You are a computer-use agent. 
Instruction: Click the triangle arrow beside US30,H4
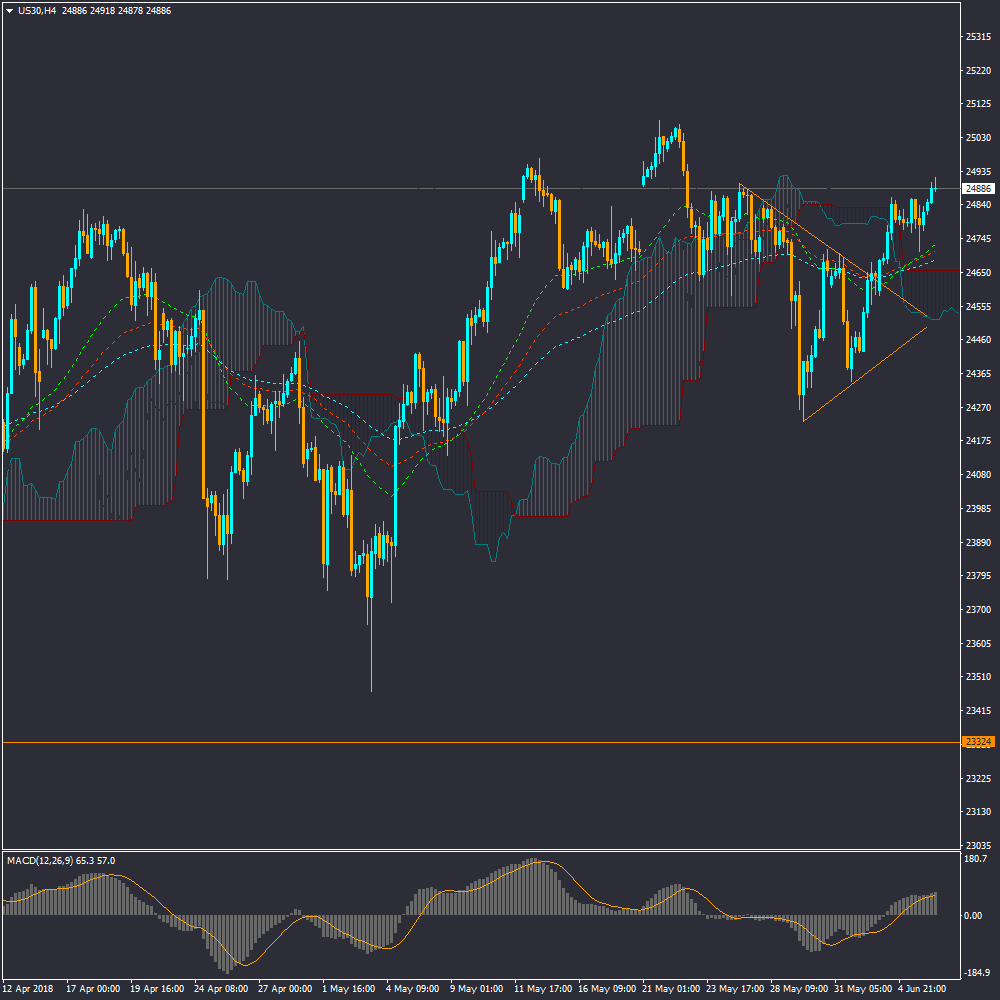point(10,11)
